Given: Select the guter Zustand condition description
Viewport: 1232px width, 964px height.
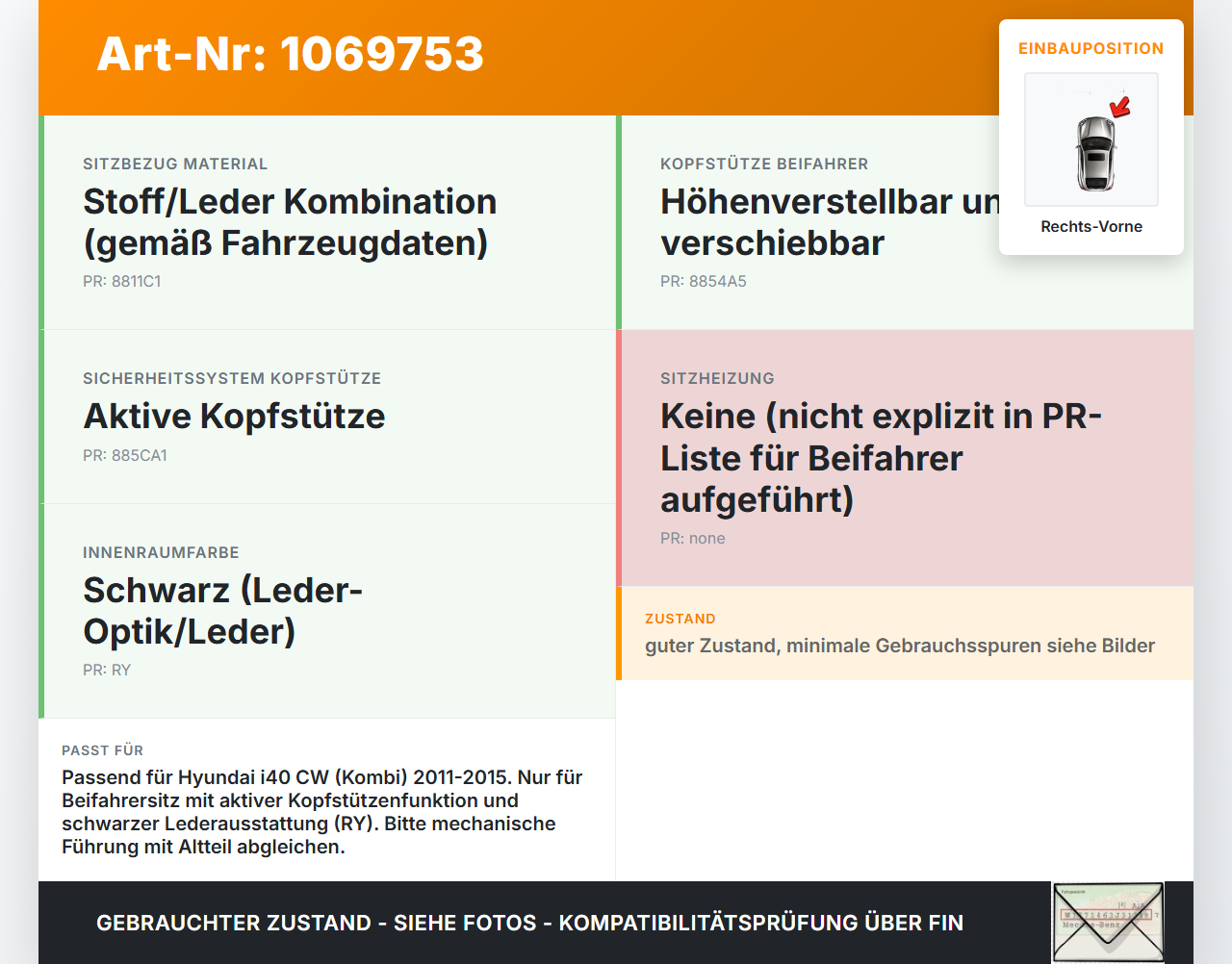Looking at the screenshot, I should [900, 646].
